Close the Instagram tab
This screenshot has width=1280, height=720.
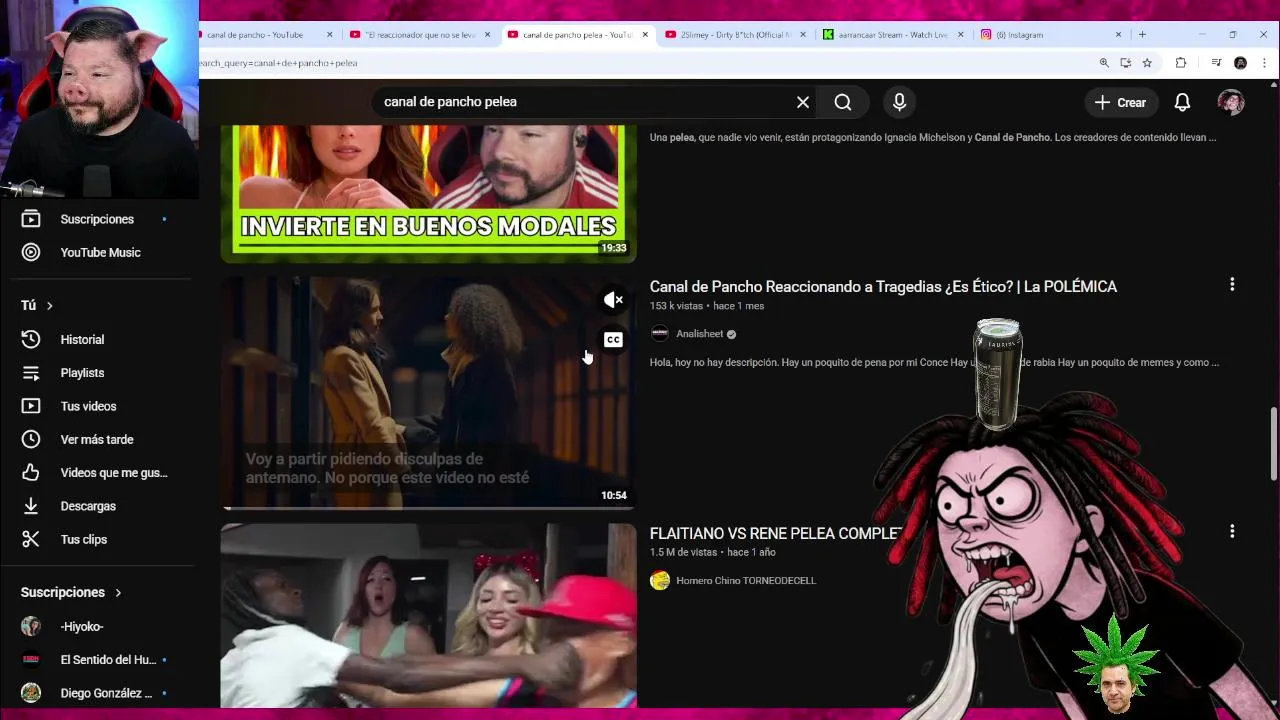pos(1119,35)
